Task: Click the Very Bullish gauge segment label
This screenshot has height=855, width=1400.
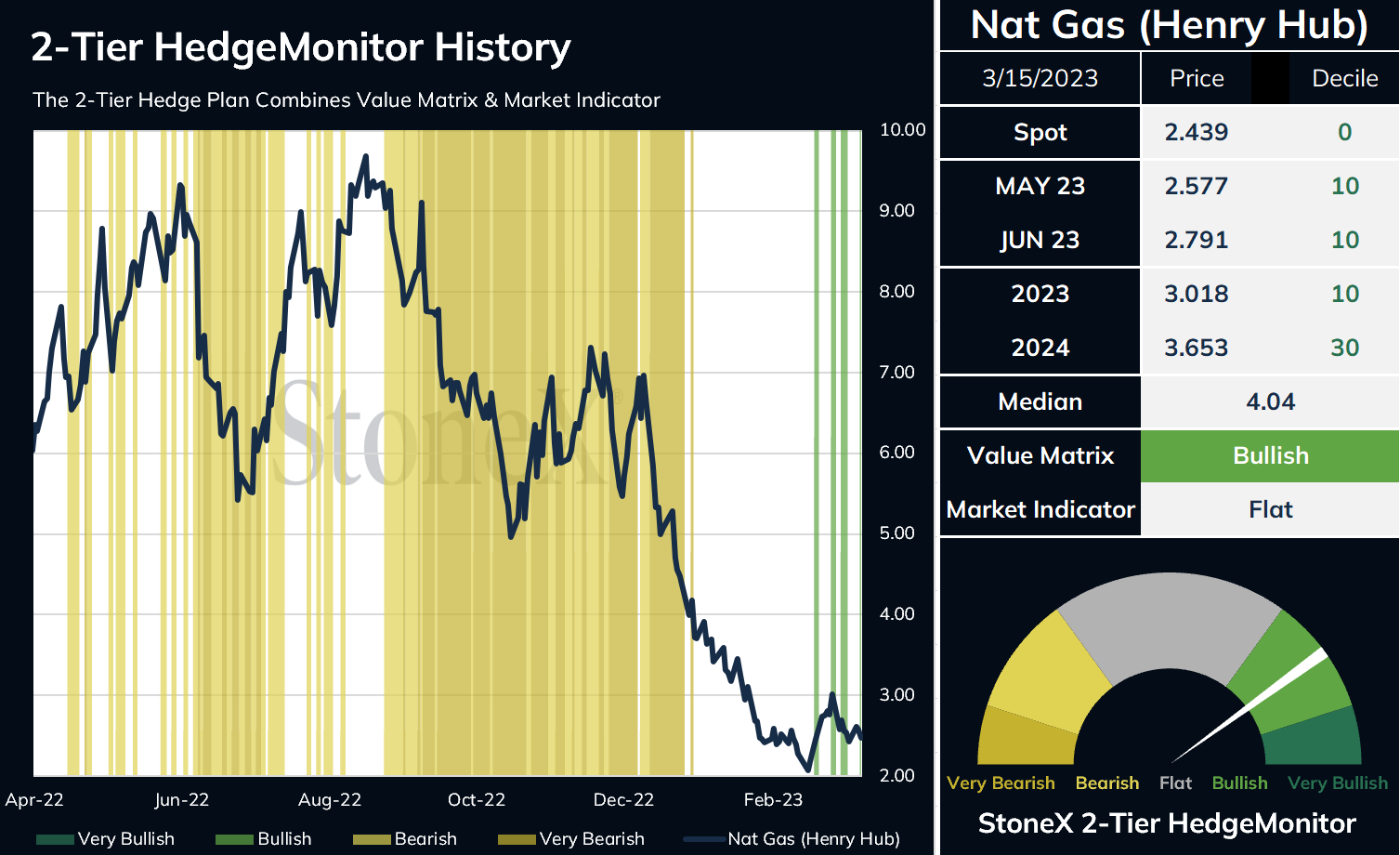Action: point(1338,783)
